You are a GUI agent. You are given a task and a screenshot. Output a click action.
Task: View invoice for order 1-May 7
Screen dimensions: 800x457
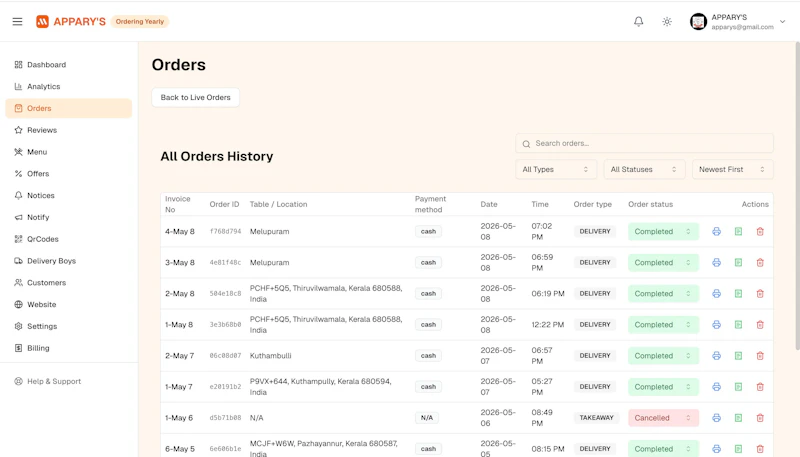point(738,387)
